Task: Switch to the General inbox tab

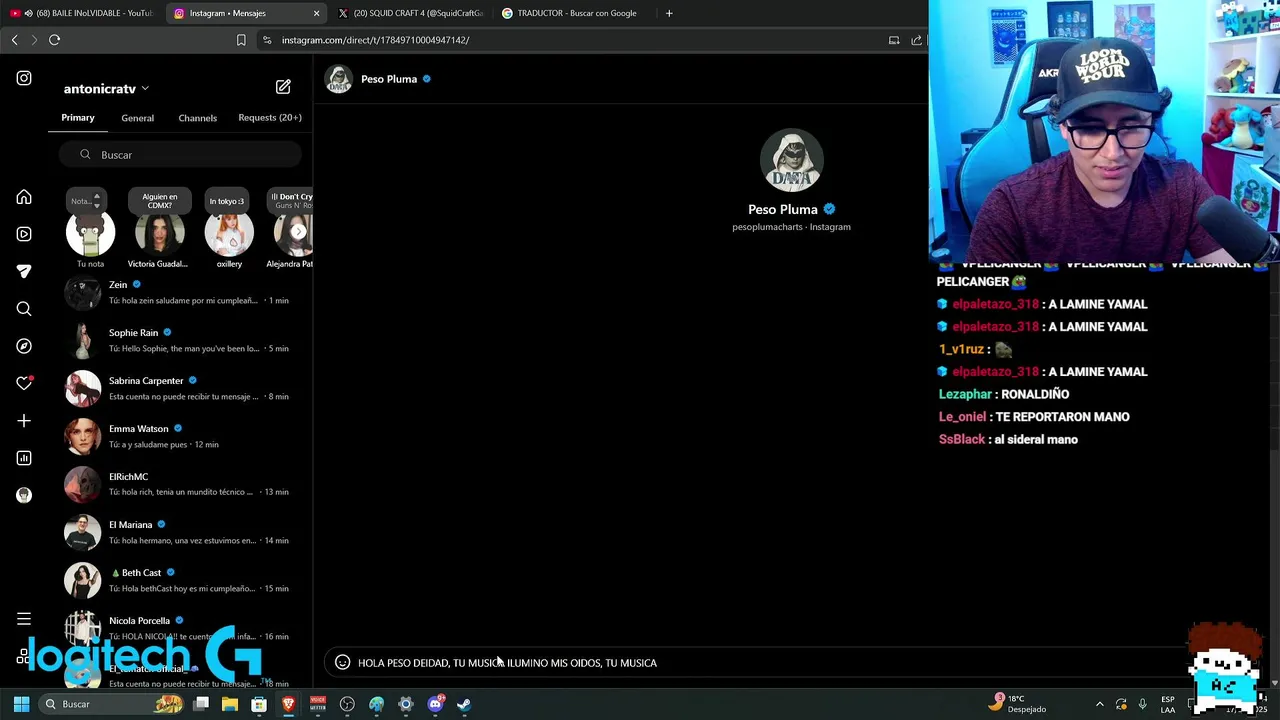Action: click(x=138, y=118)
